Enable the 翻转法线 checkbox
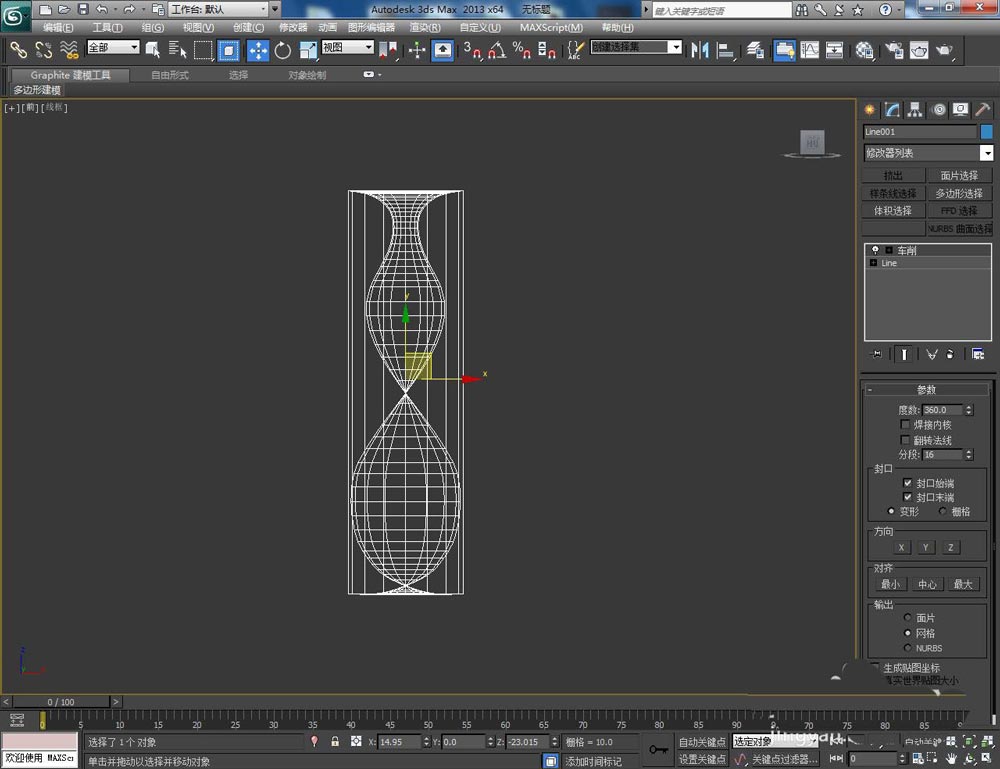This screenshot has height=769, width=1000. pos(906,440)
